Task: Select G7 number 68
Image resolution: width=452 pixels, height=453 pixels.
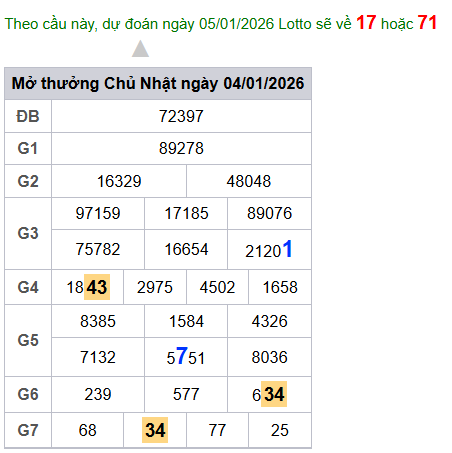Action: pyautogui.click(x=88, y=430)
